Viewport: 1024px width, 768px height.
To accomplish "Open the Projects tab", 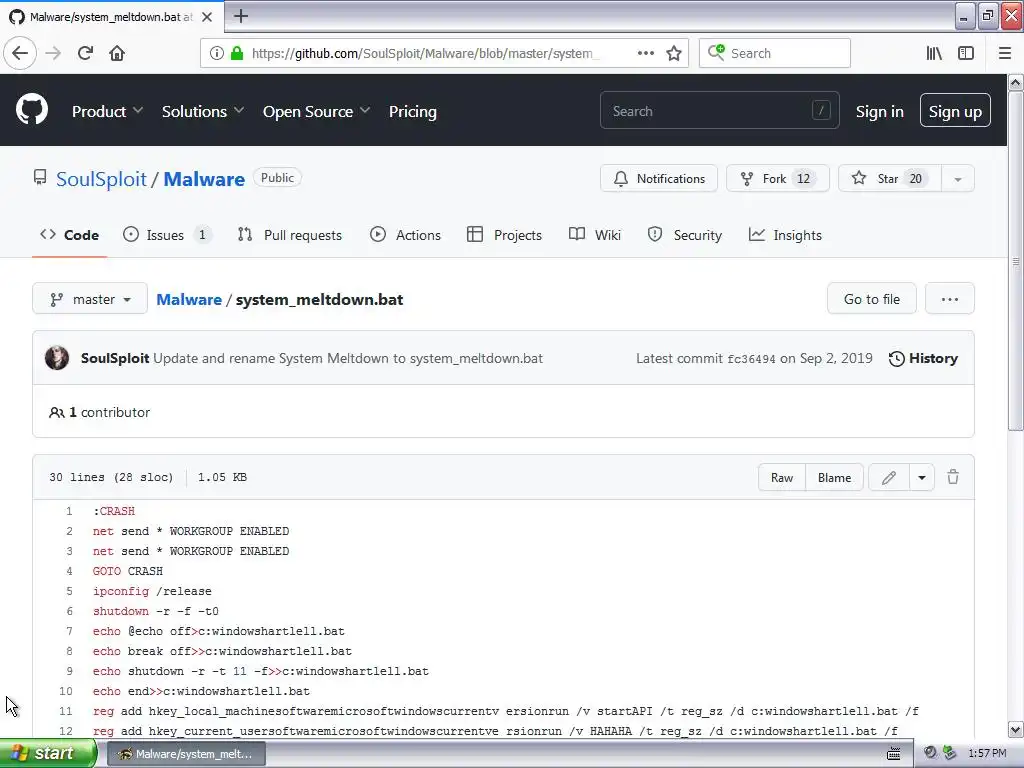I will 505,235.
